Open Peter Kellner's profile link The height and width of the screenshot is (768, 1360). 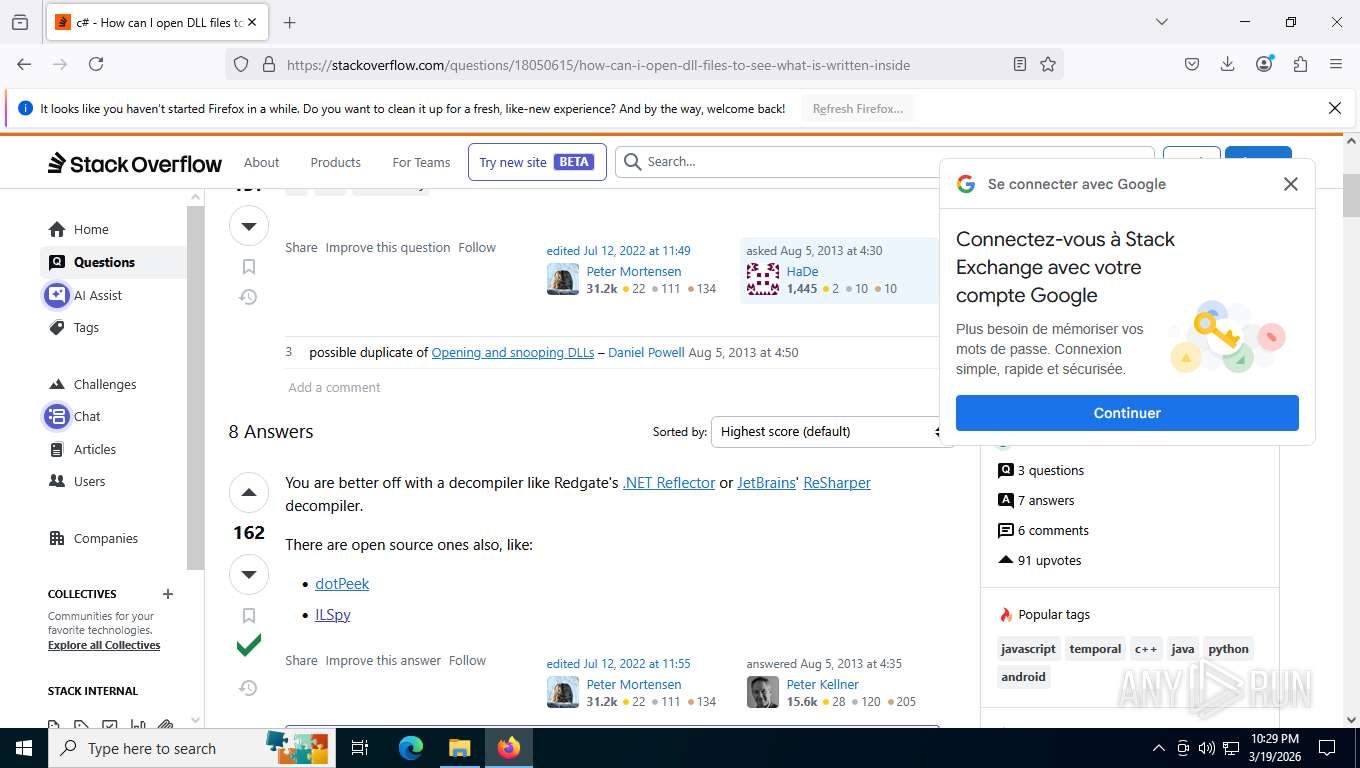click(x=823, y=684)
